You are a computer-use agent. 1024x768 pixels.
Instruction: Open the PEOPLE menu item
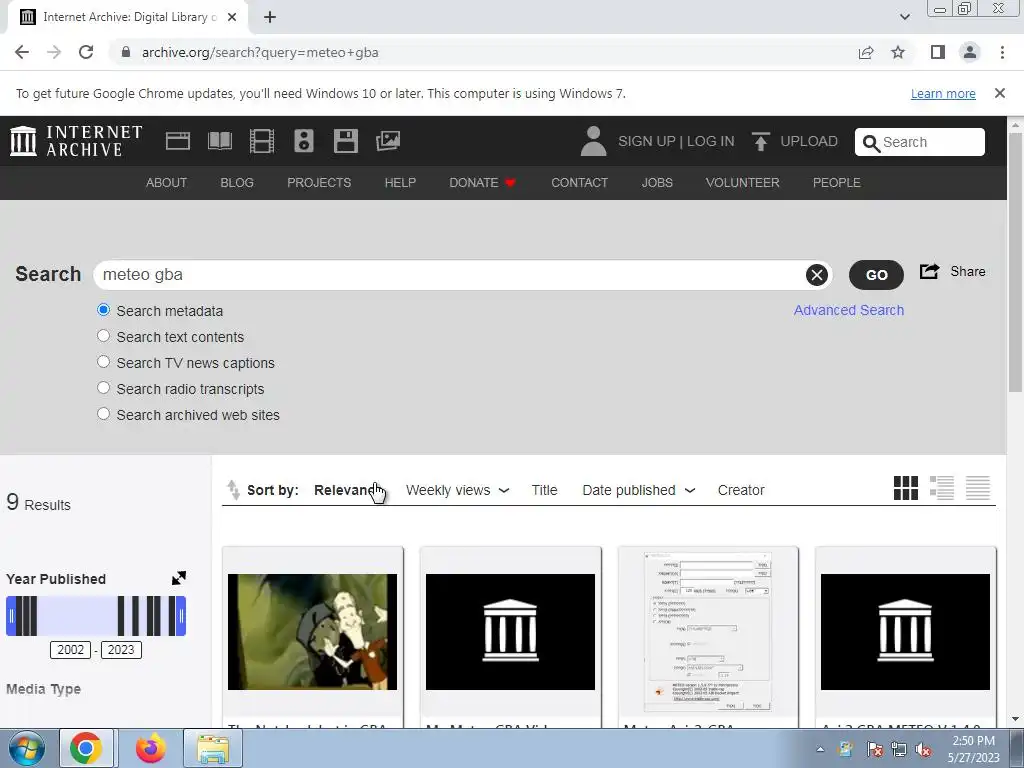tap(837, 183)
